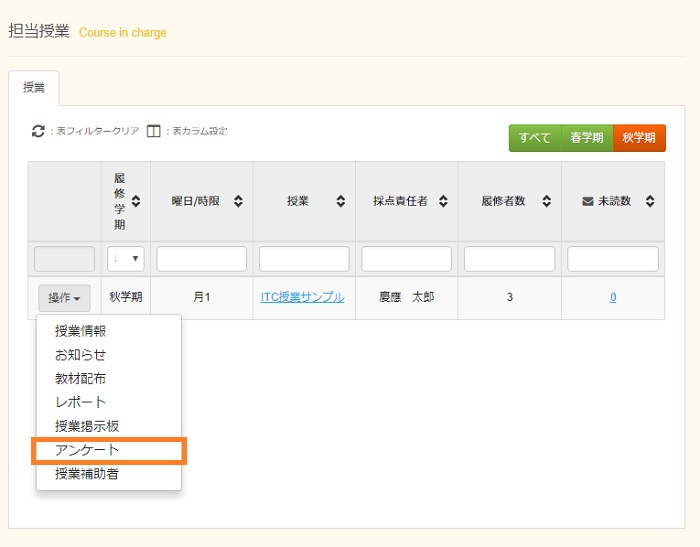Open 授業掲示板 menu entry
This screenshot has height=547, width=700.
(x=87, y=426)
